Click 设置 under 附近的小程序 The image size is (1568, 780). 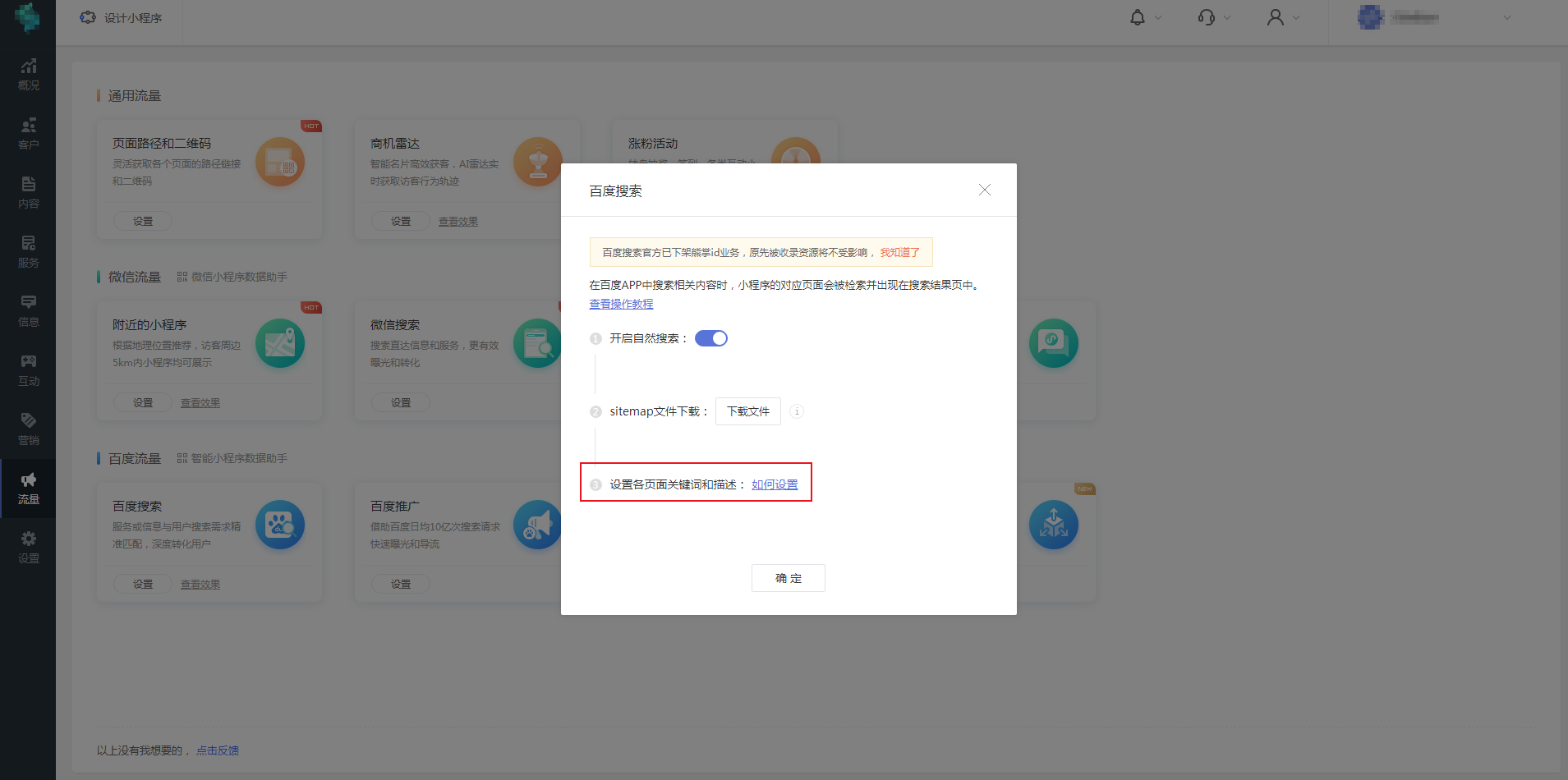pos(143,402)
